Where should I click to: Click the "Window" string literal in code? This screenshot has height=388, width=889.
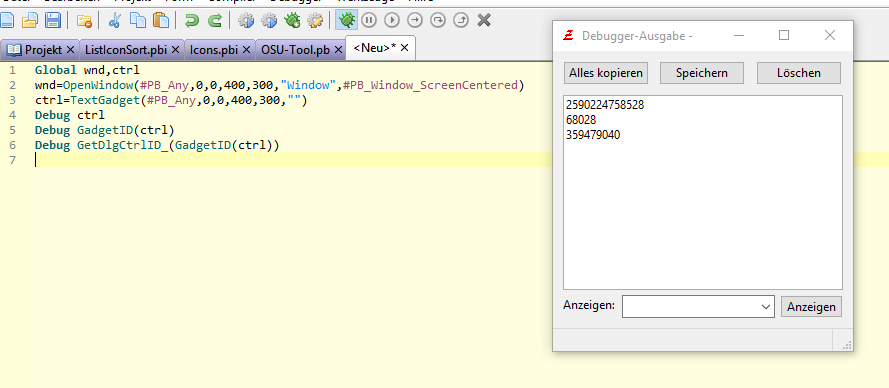308,86
